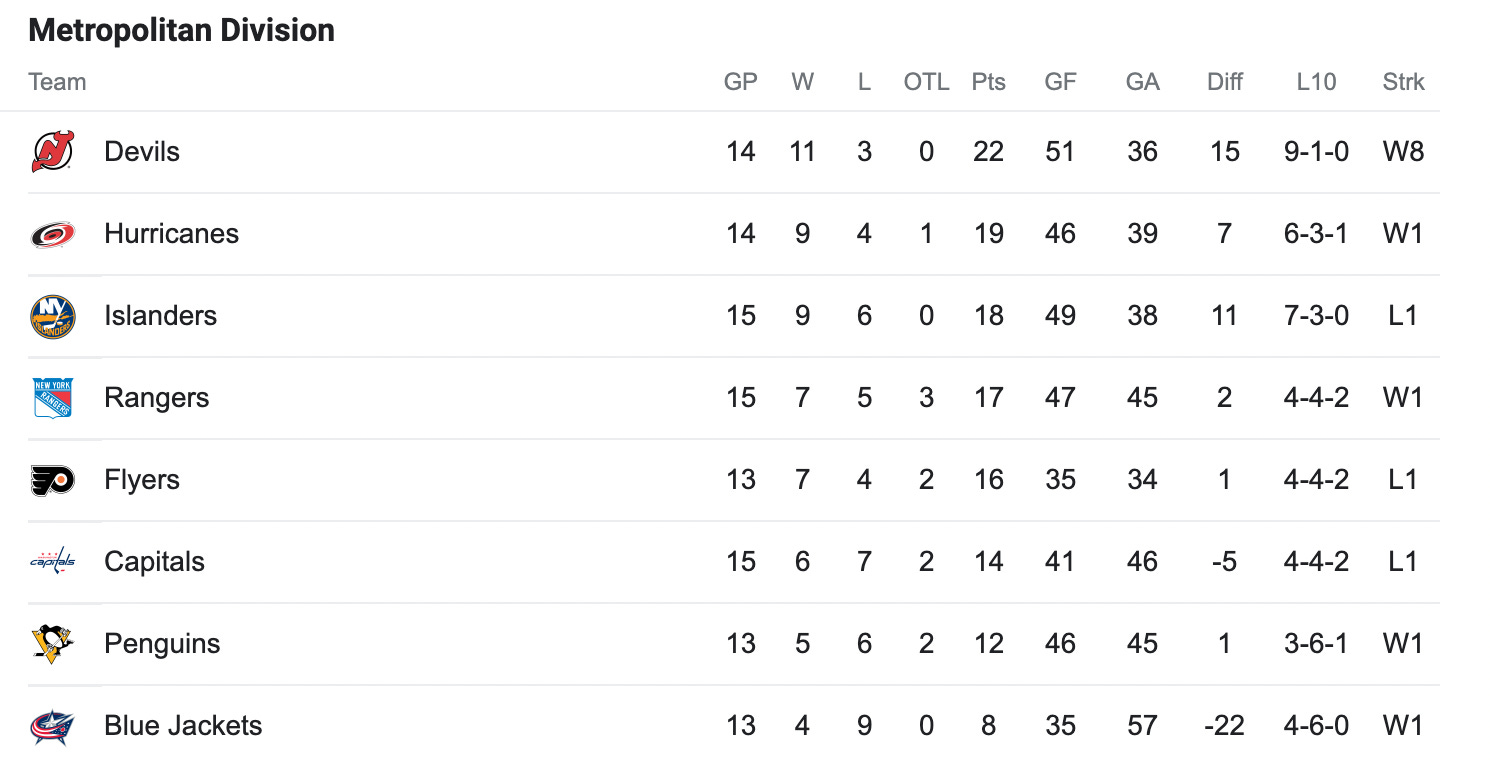This screenshot has height=766, width=1490.
Task: Click the Strk column header
Action: 1403,82
